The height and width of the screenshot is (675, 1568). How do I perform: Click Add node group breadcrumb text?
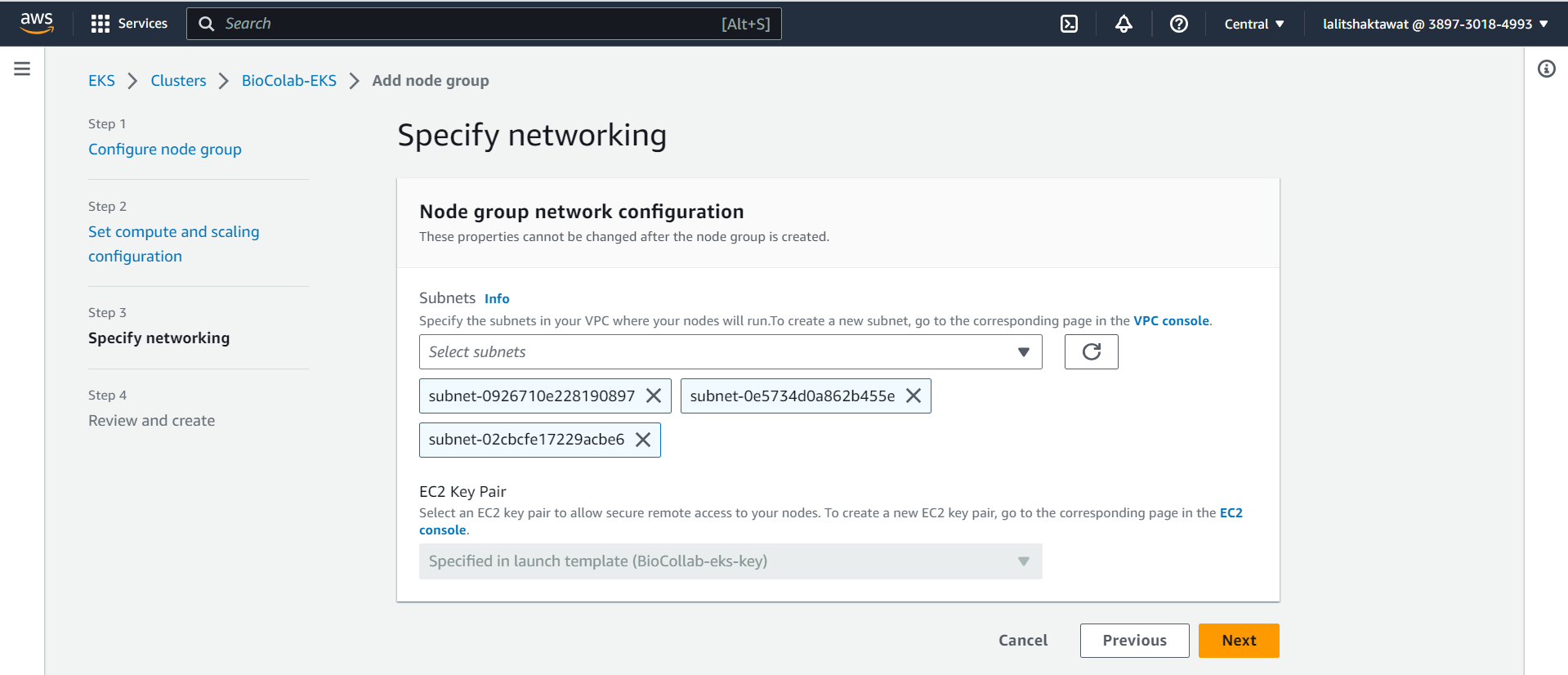[x=431, y=80]
